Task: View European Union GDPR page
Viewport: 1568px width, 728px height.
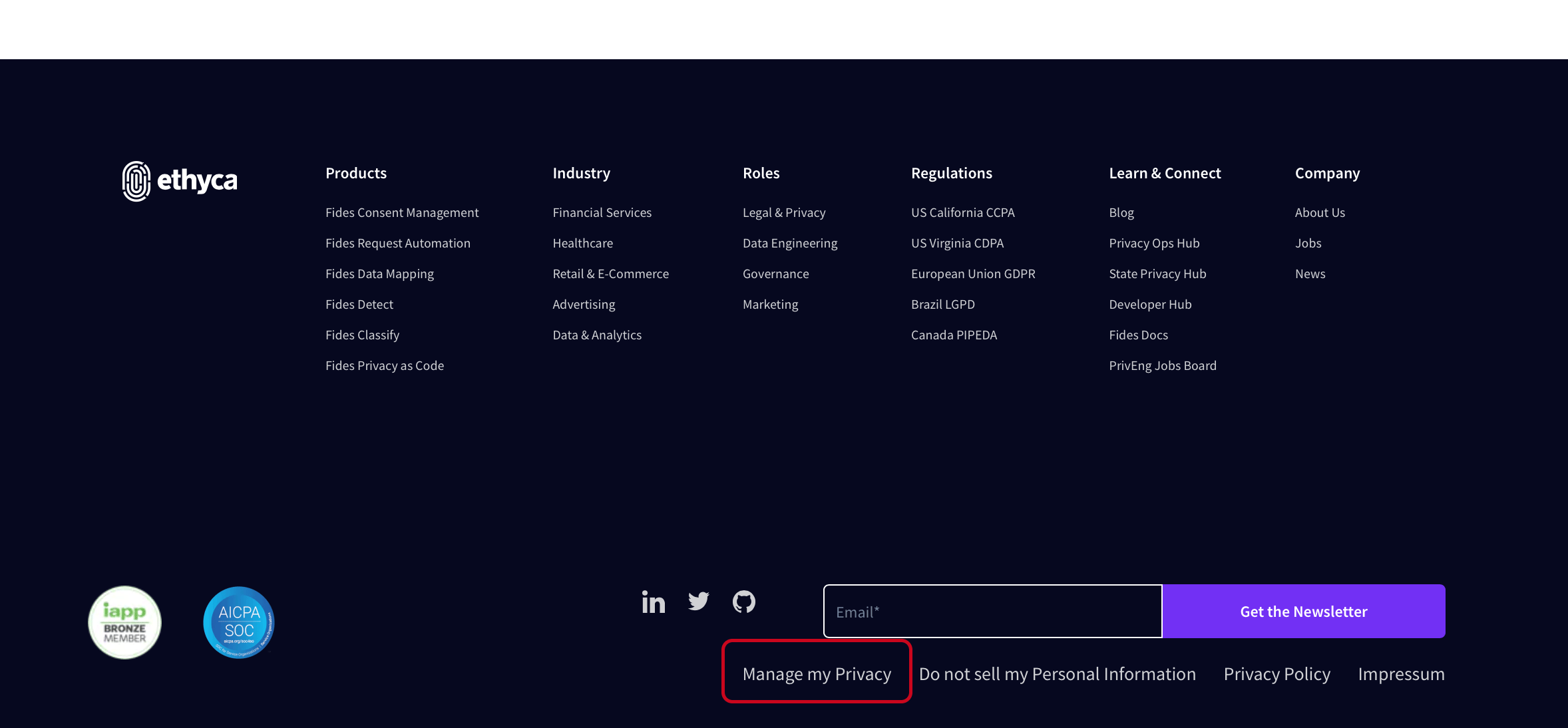Action: point(973,273)
